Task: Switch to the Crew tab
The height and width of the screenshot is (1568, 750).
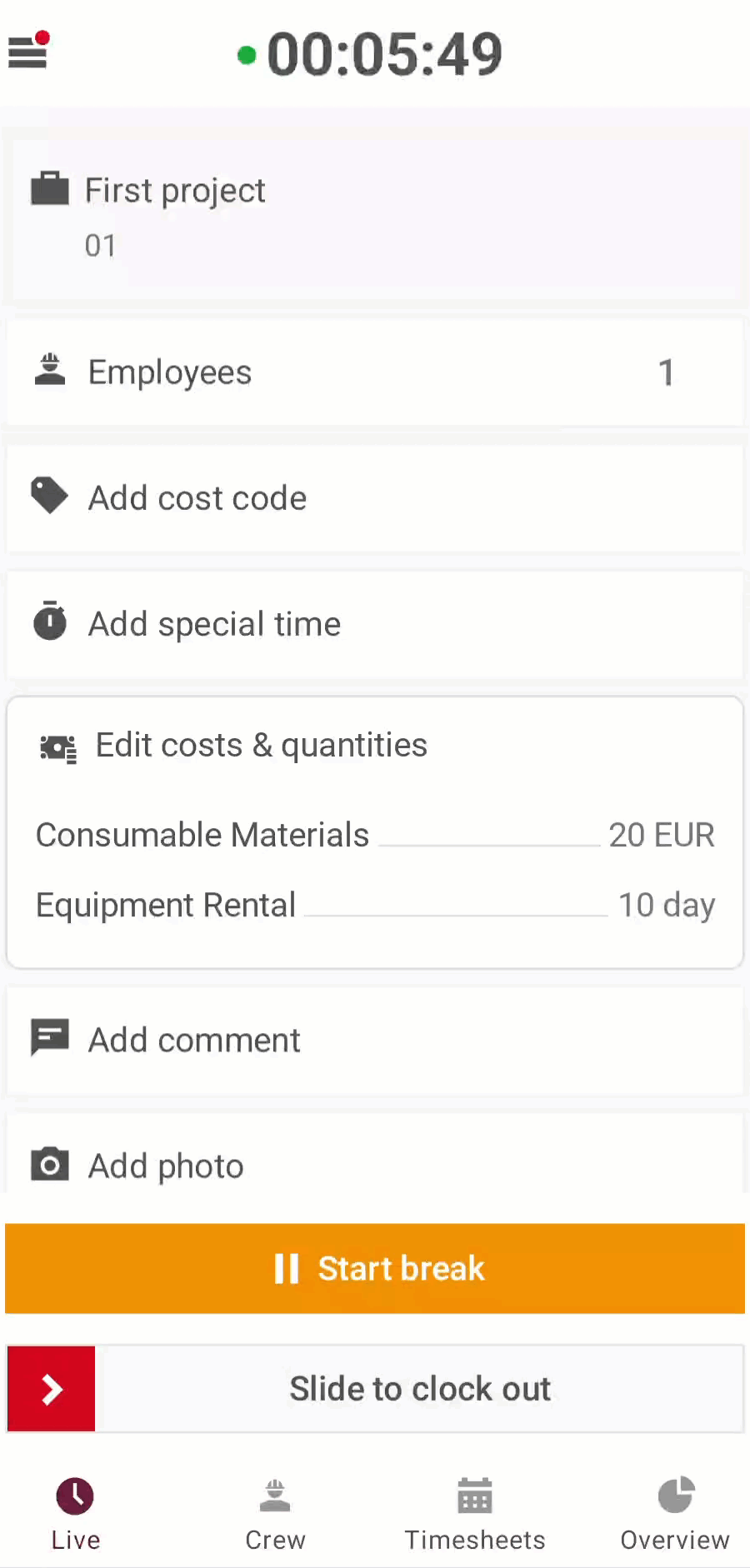Action: point(275,1513)
